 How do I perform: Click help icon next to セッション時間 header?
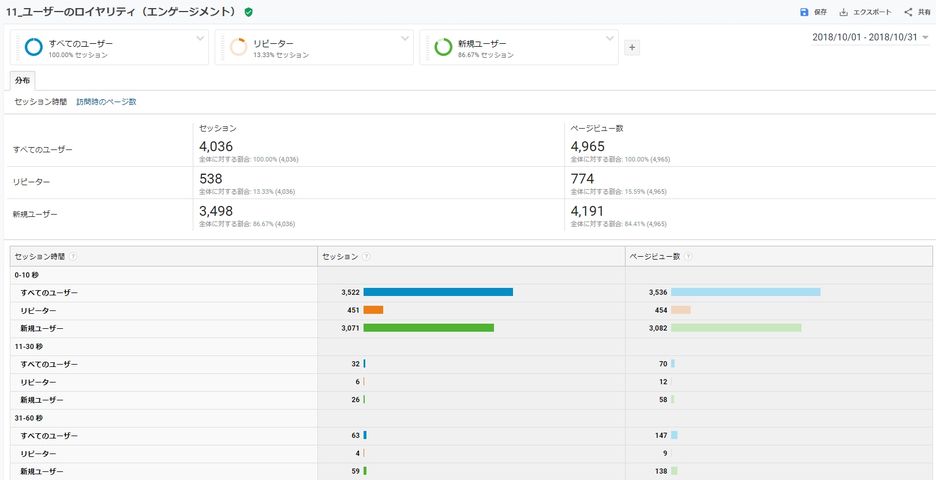pyautogui.click(x=73, y=256)
